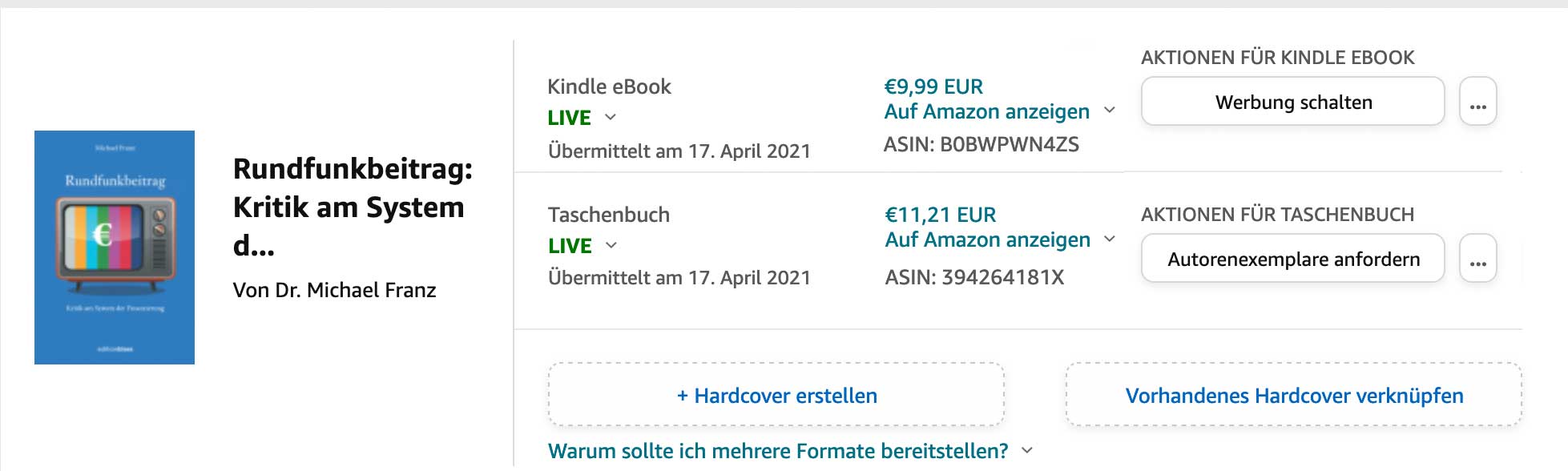
Task: Click the €11,21 EUR Taschenbuch price
Action: (x=940, y=215)
